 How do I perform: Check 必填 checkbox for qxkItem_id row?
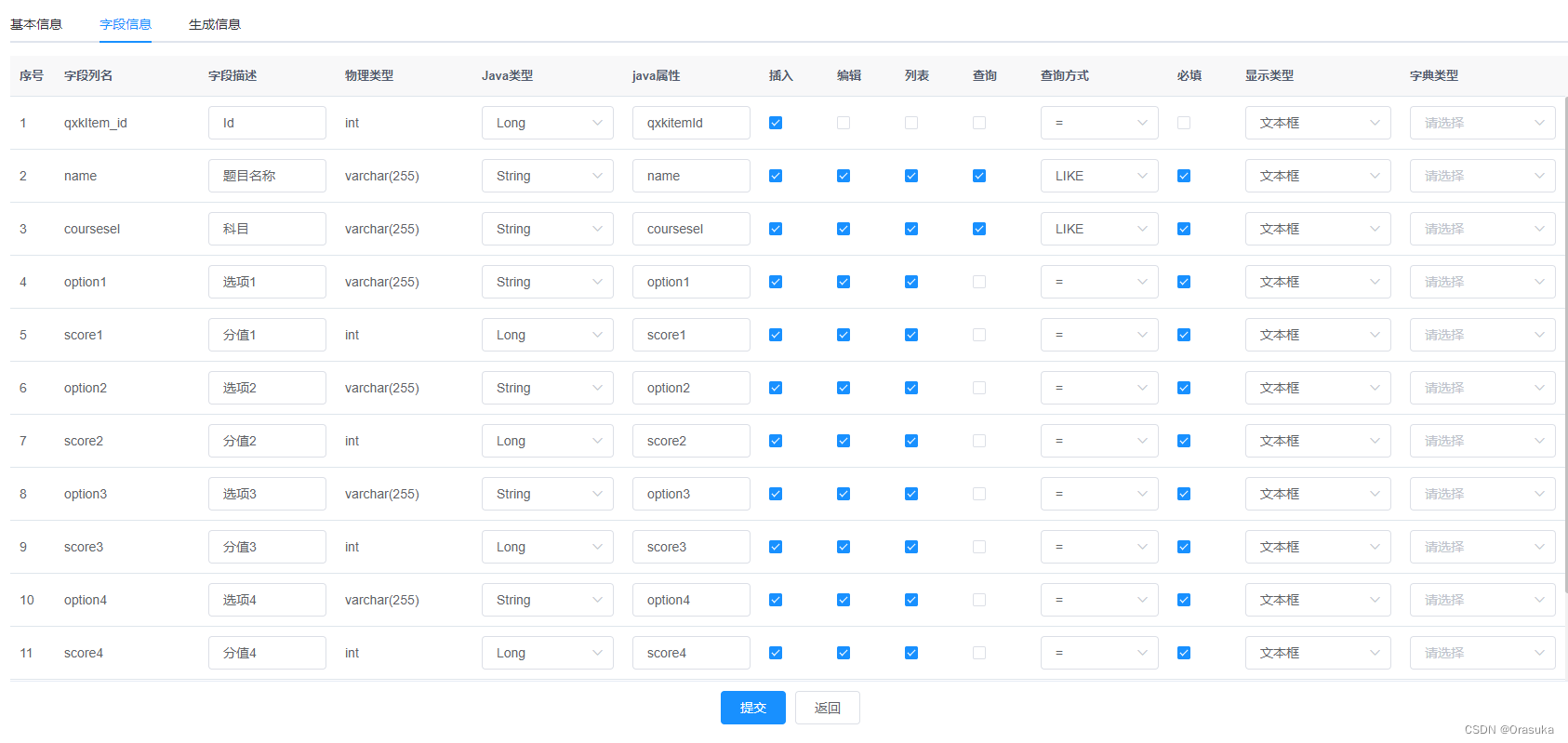pos(1184,123)
